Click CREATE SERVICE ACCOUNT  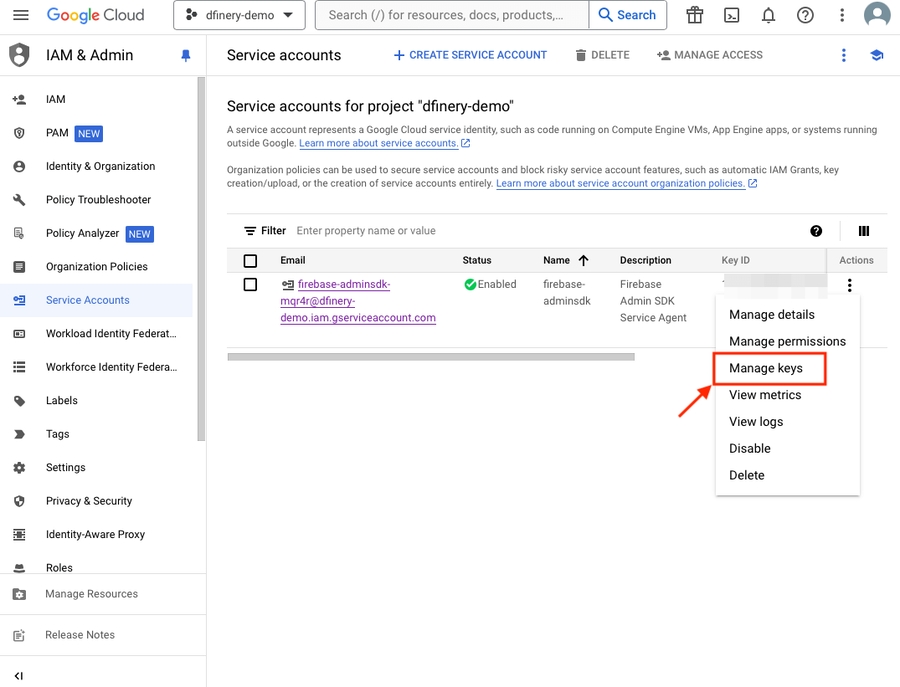click(x=470, y=55)
